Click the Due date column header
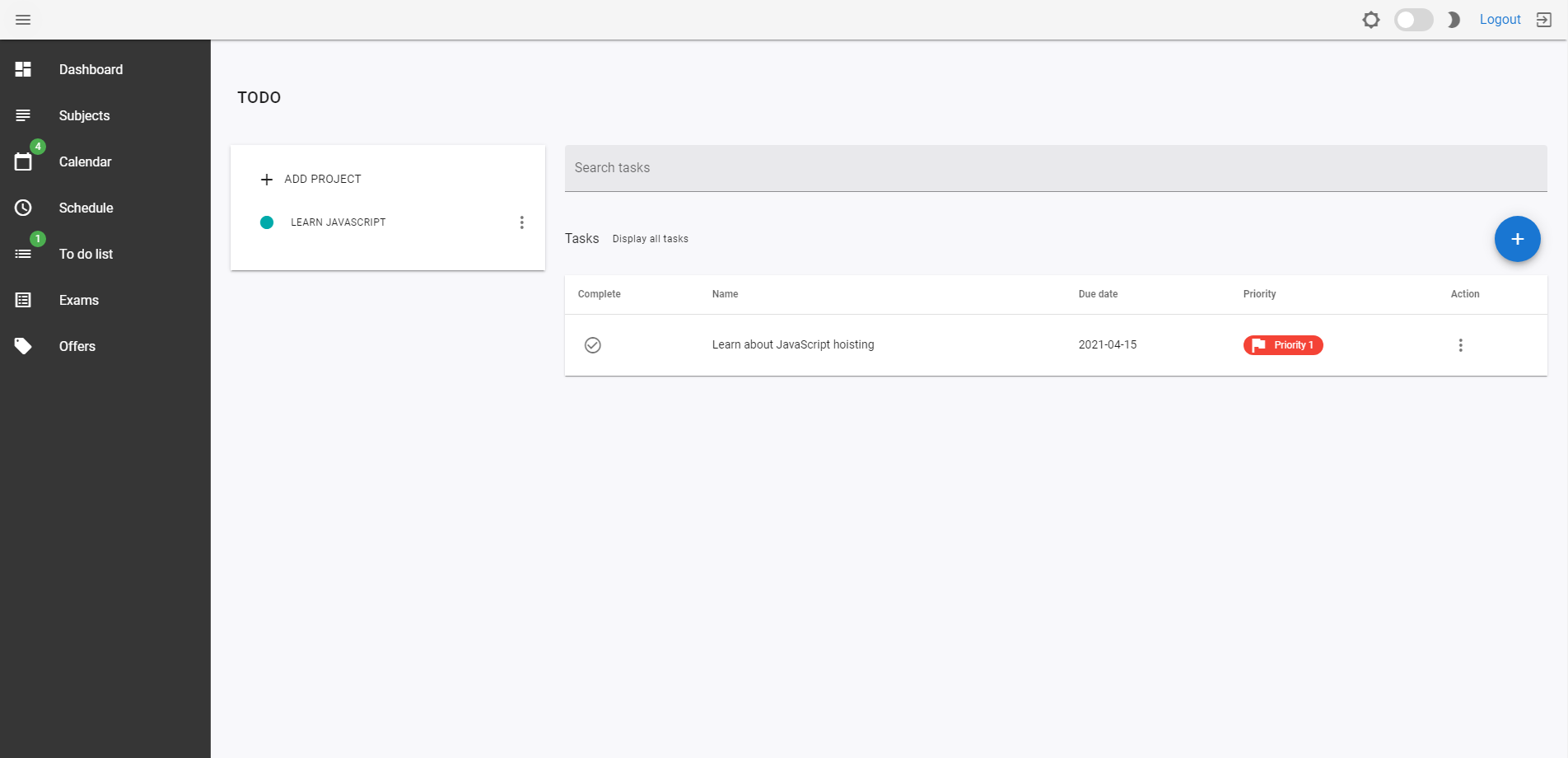 point(1099,294)
